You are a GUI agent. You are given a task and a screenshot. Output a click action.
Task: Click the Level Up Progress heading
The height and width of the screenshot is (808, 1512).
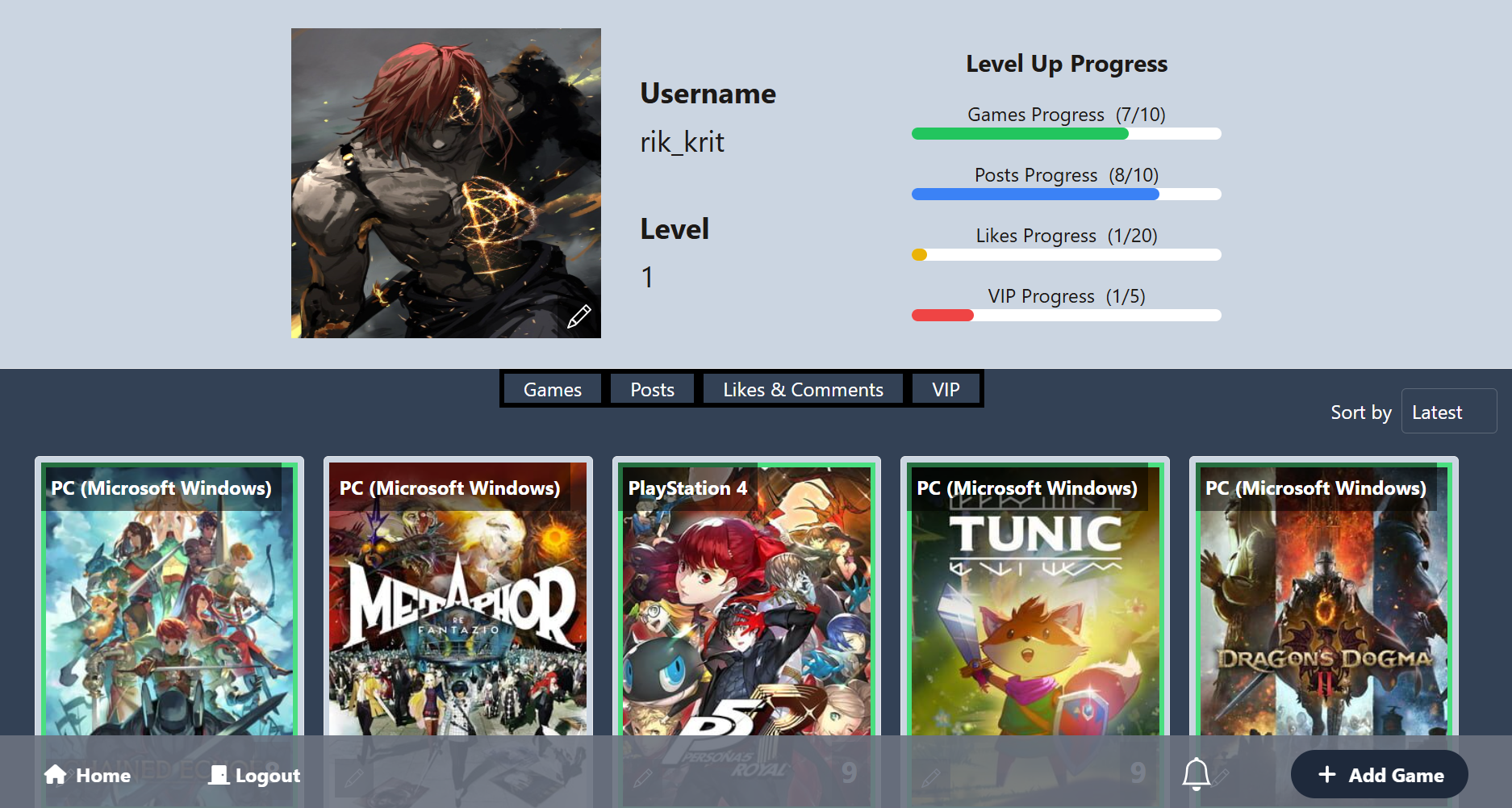point(1067,64)
